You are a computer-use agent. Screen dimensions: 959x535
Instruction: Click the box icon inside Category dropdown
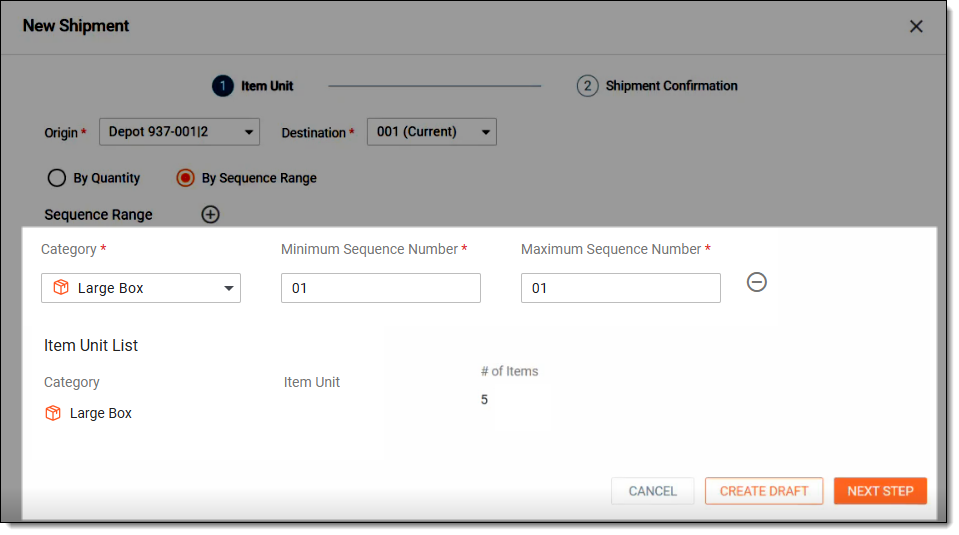tap(61, 287)
